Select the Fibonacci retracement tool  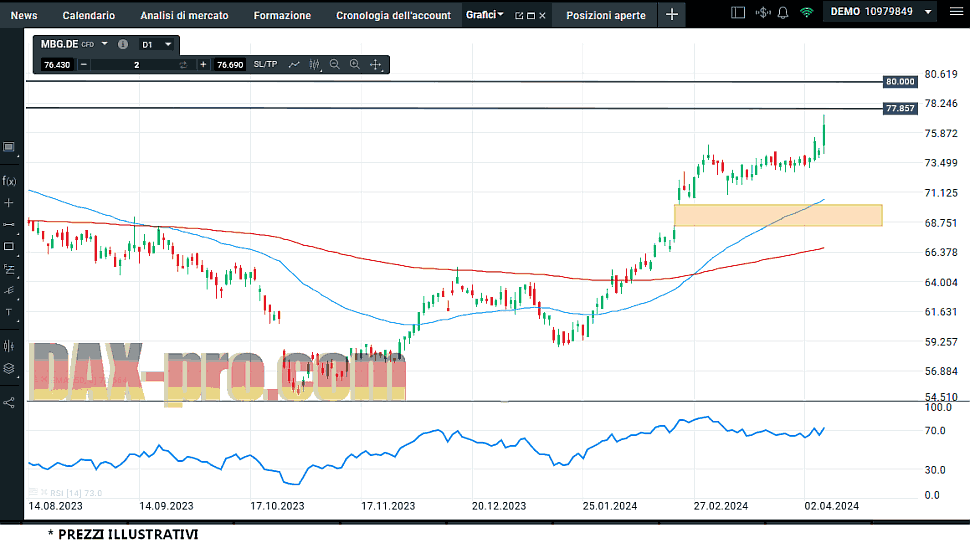tap(9, 269)
